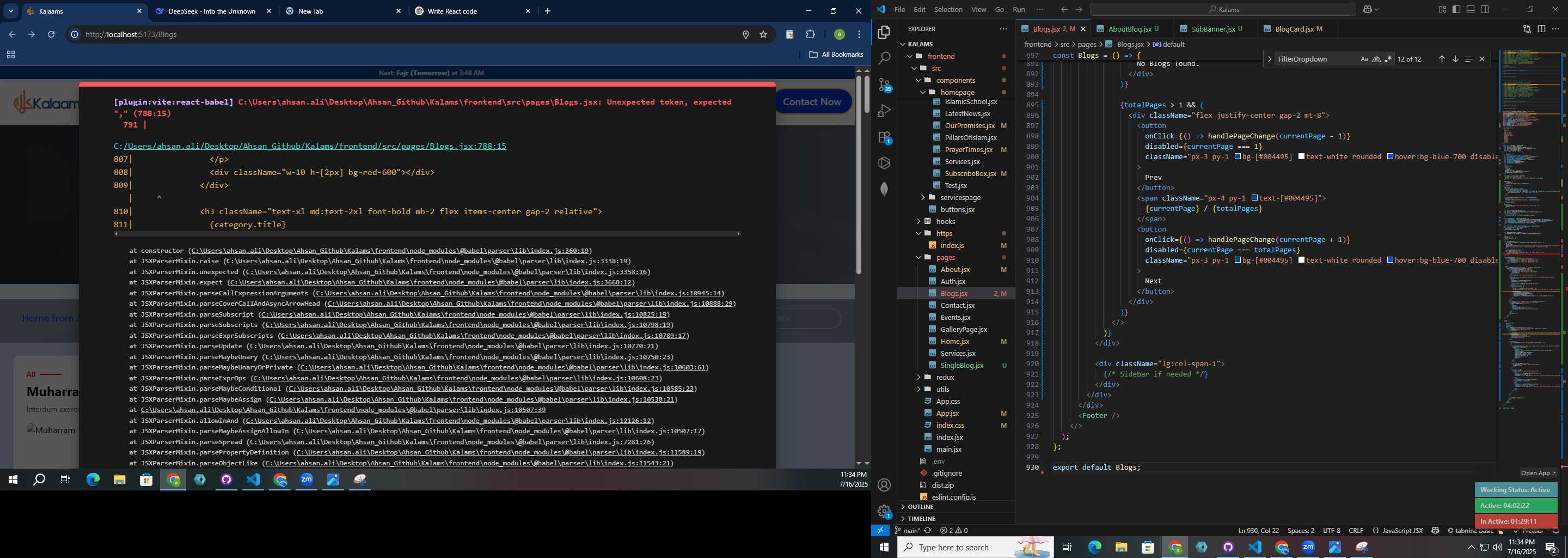Image resolution: width=1568 pixels, height=558 pixels.
Task: Collapse the components folder in Explorer
Action: pyautogui.click(x=918, y=81)
